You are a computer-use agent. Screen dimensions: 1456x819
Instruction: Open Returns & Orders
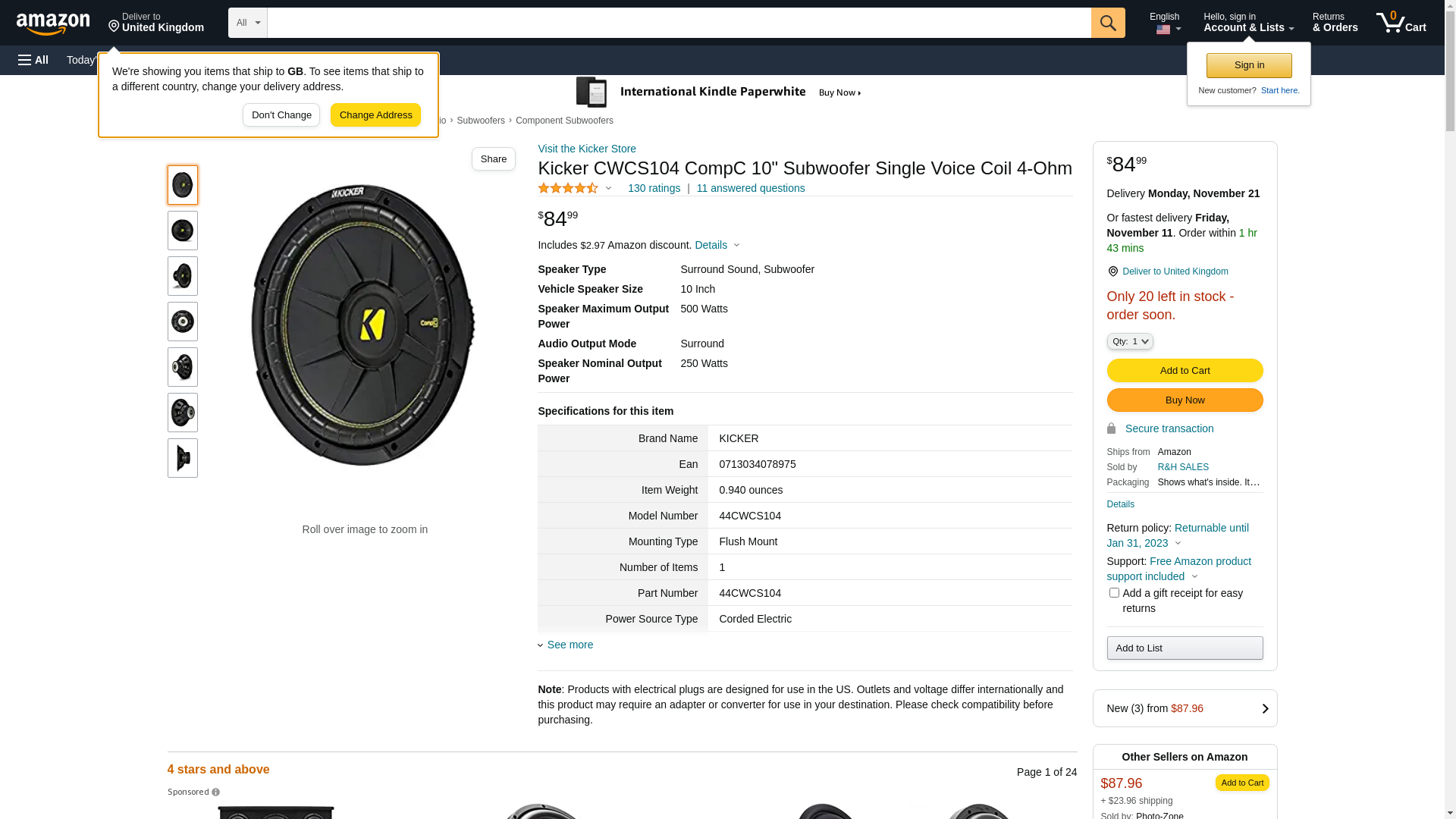click(1335, 23)
